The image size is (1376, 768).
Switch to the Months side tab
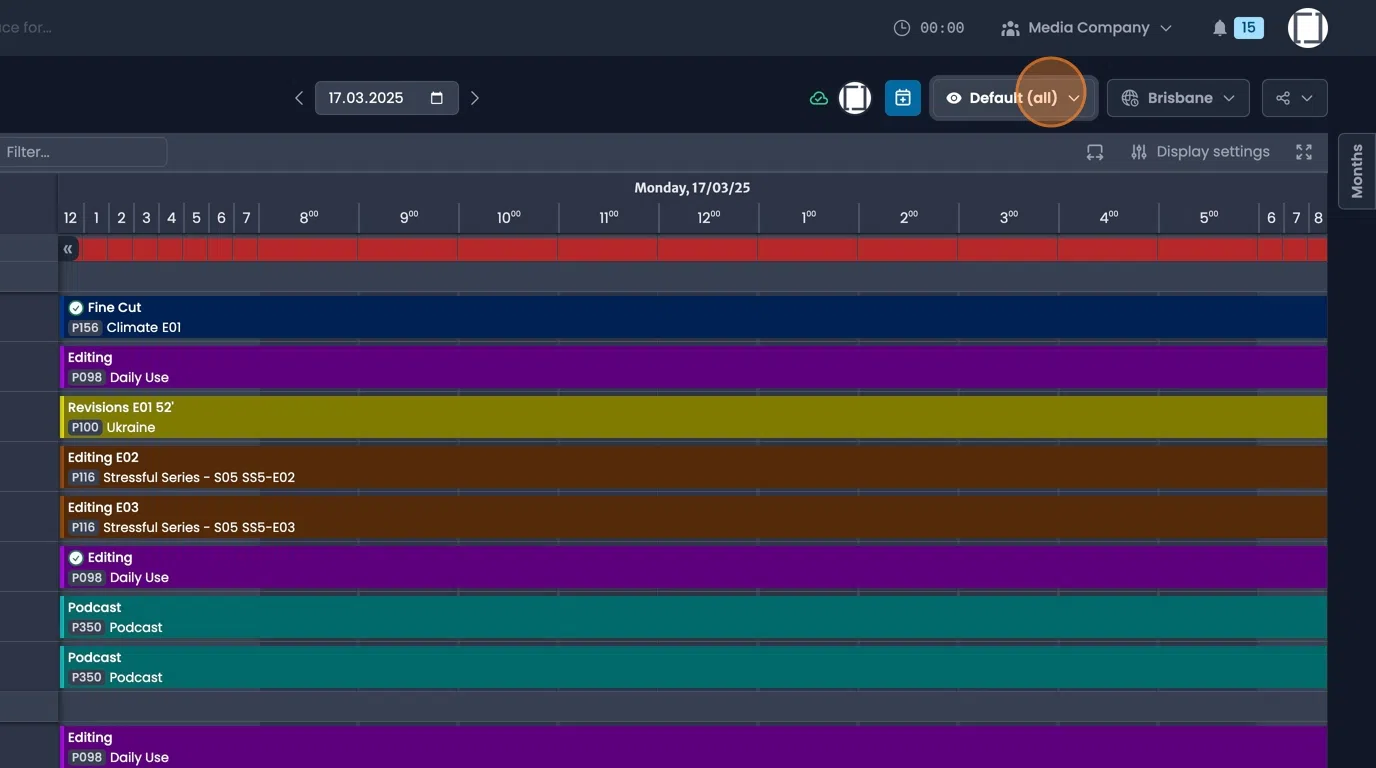point(1357,171)
